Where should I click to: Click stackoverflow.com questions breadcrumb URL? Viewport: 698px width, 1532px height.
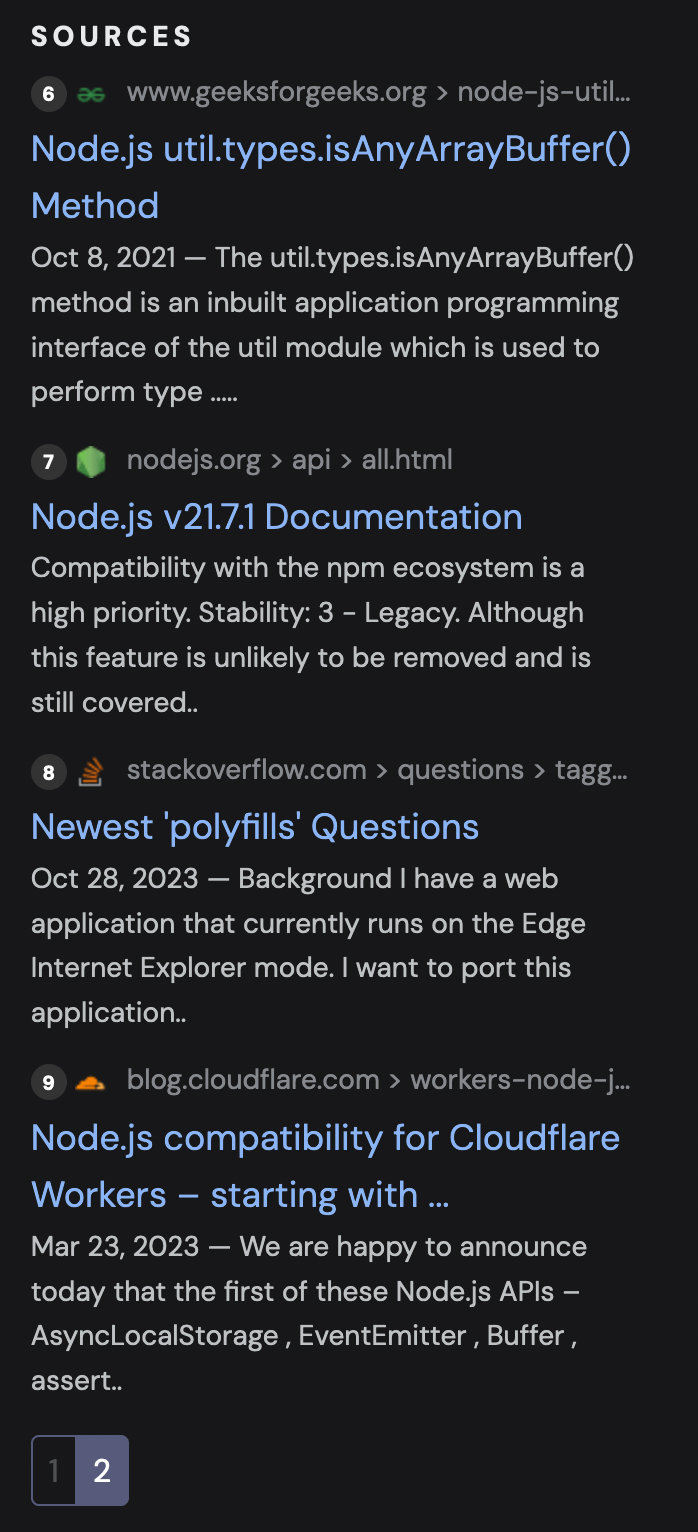[x=378, y=770]
